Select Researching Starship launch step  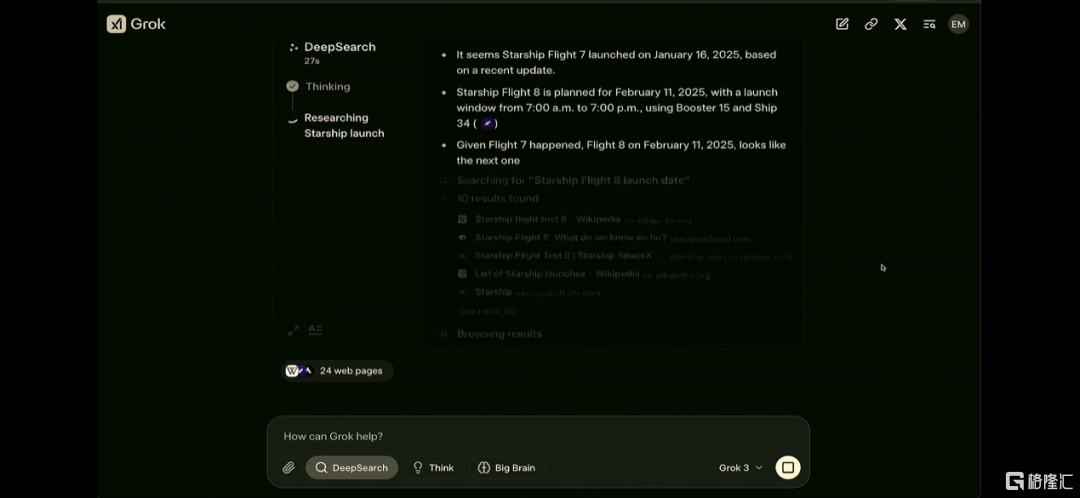[344, 125]
